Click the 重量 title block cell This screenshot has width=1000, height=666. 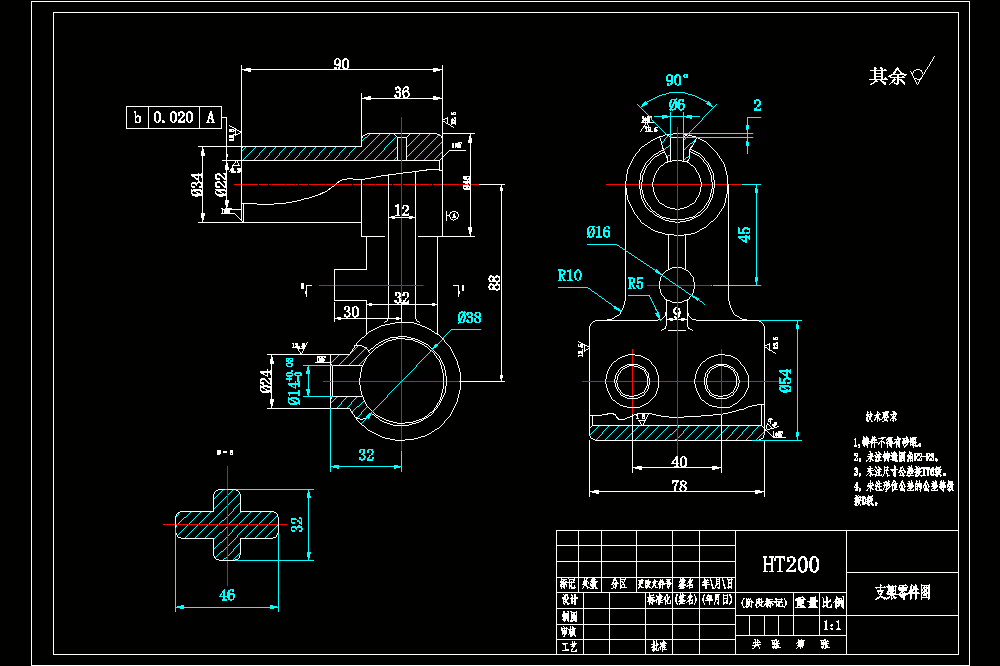click(x=806, y=602)
